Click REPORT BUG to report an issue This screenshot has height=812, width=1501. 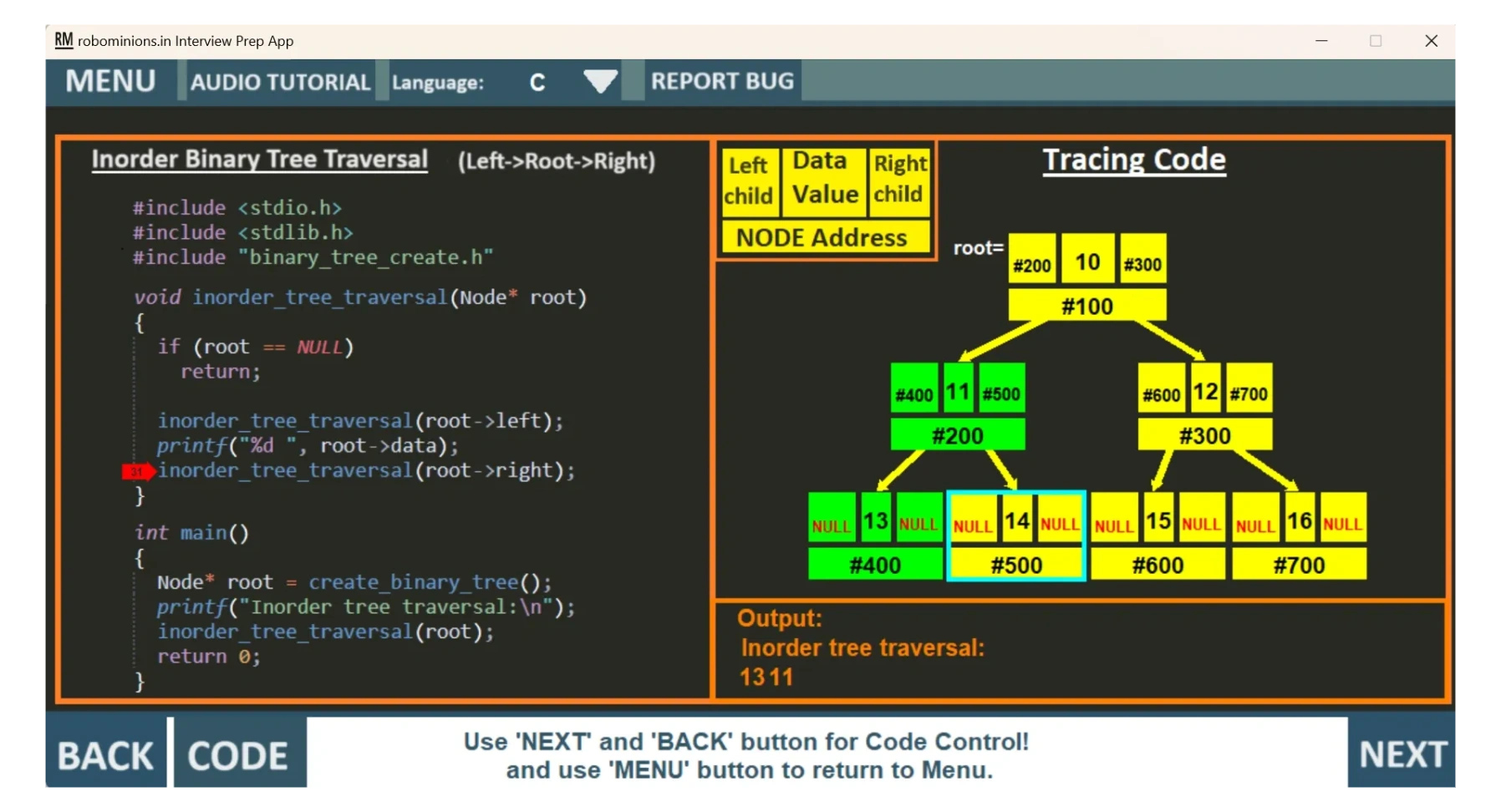(723, 81)
